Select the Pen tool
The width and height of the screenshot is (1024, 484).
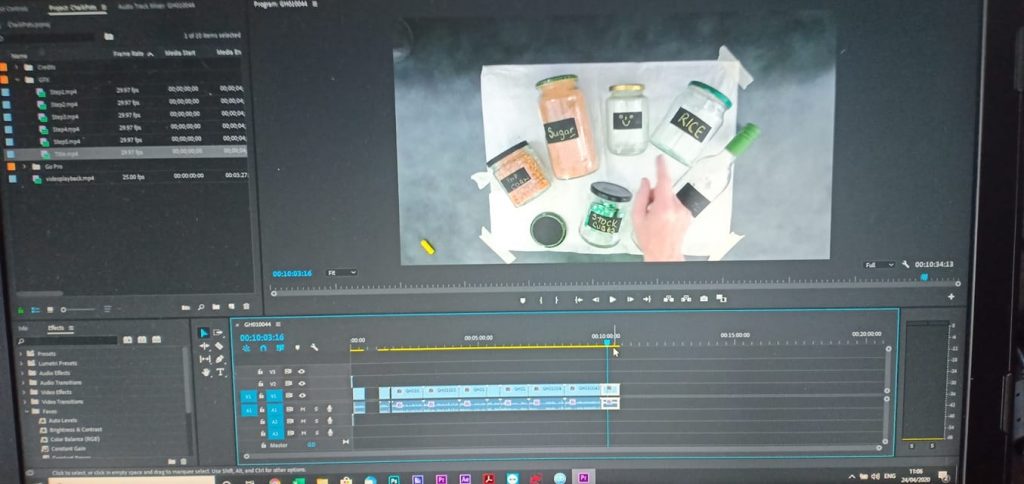pos(220,359)
